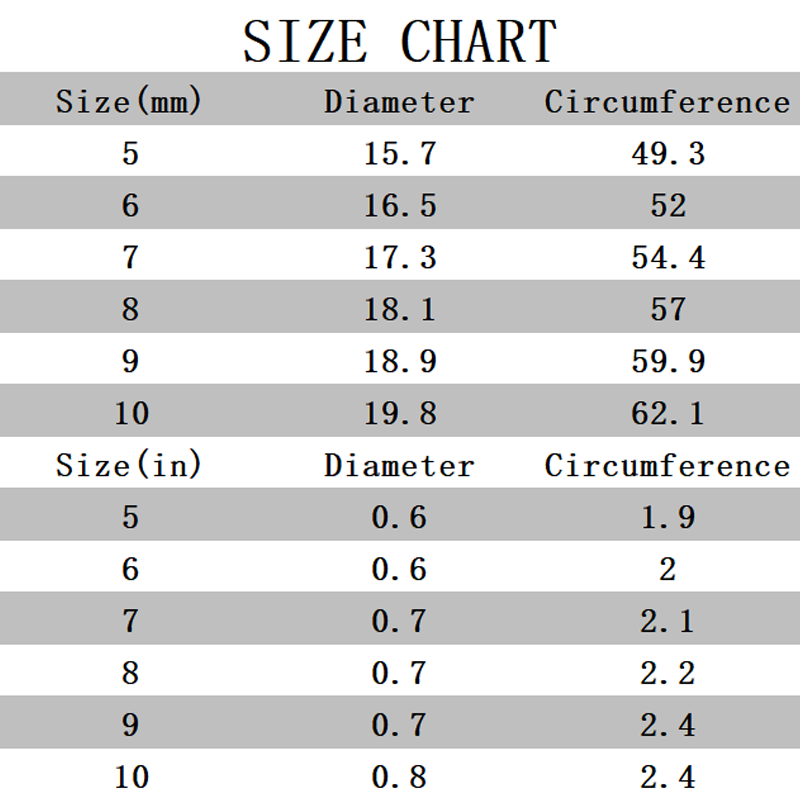Select the 62.1 circumference cell
The width and height of the screenshot is (800, 800).
pyautogui.click(x=668, y=413)
